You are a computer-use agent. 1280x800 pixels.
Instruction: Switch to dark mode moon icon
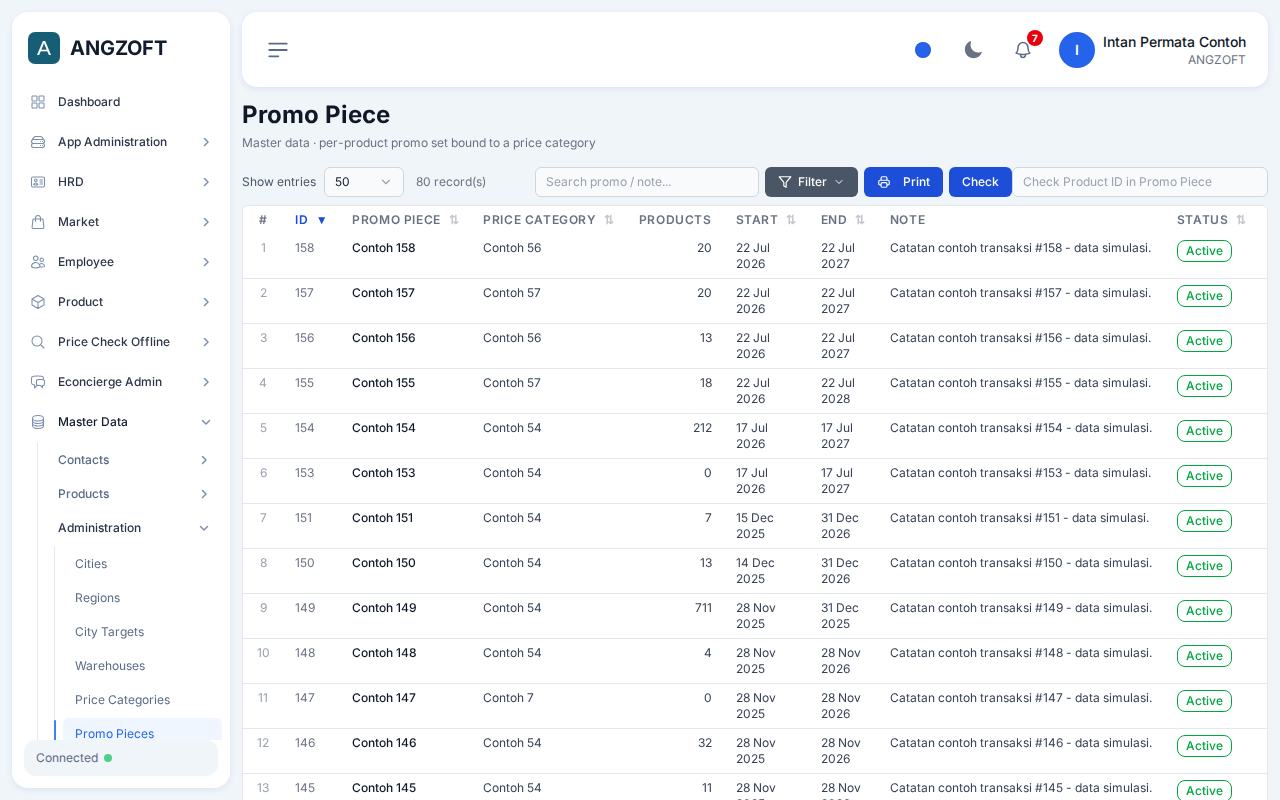coord(973,50)
